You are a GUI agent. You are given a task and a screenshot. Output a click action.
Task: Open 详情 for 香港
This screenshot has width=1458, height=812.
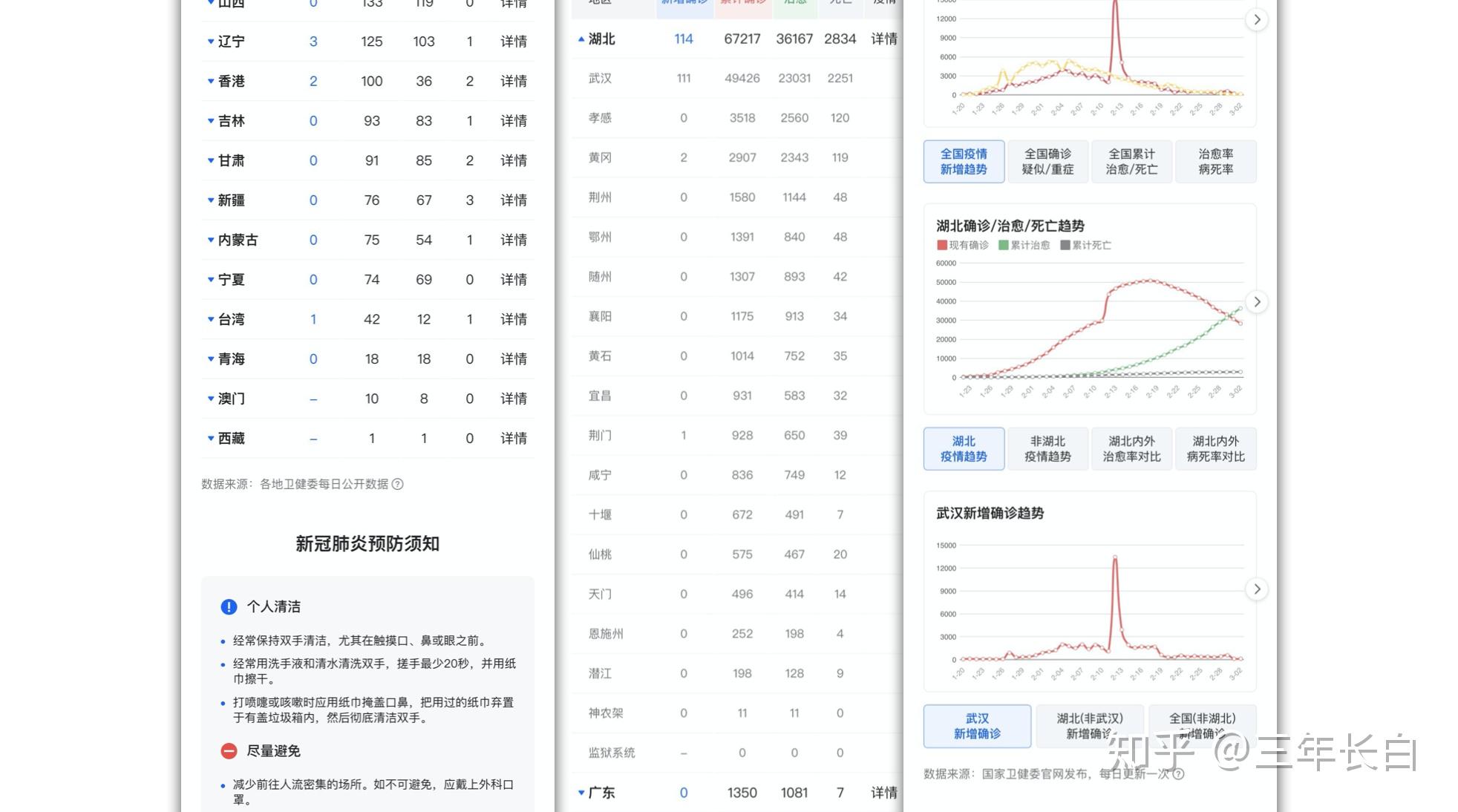coord(514,81)
